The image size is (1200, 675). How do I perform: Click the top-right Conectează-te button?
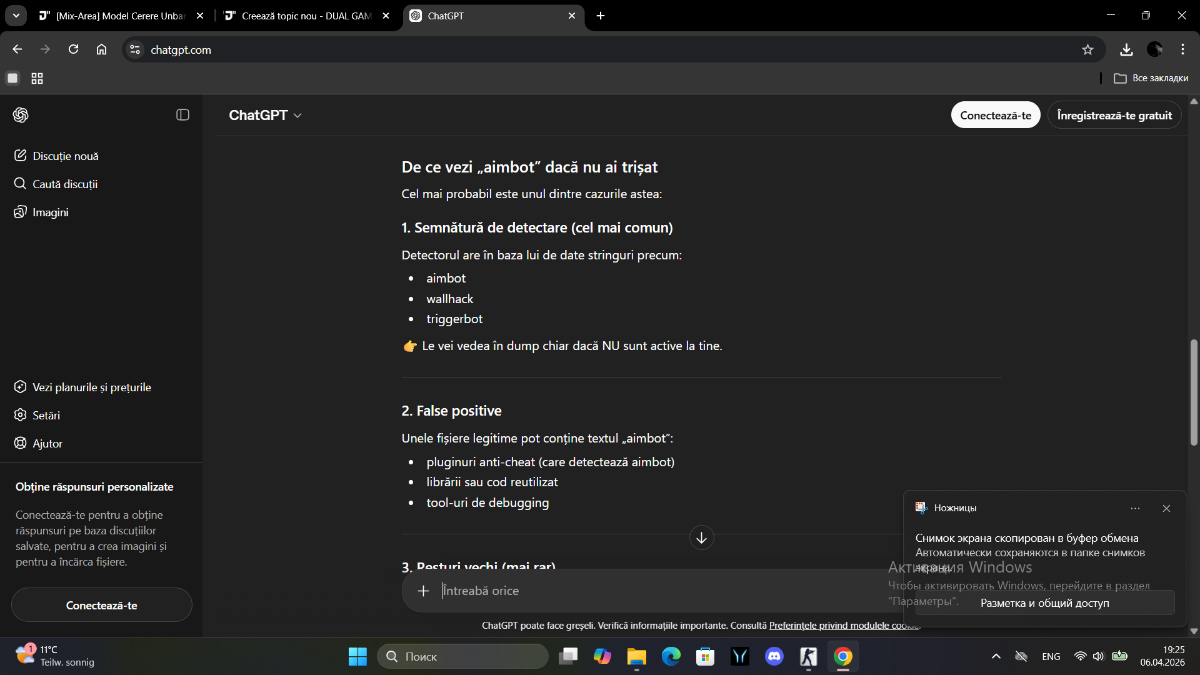click(x=995, y=115)
